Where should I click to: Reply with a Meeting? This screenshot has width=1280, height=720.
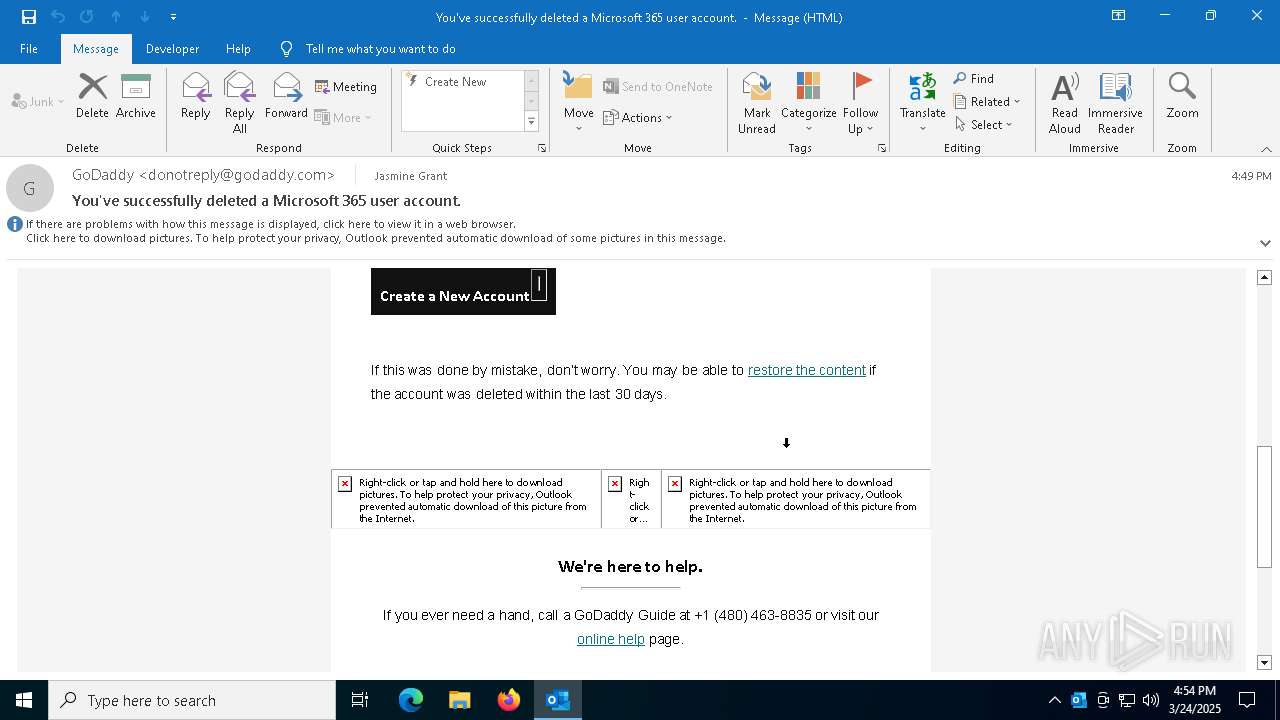click(346, 87)
